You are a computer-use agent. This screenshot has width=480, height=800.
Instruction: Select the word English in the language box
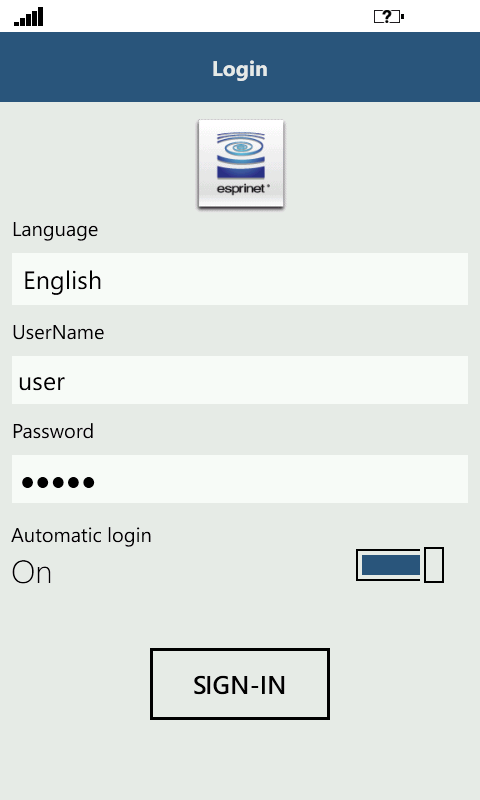click(x=62, y=281)
